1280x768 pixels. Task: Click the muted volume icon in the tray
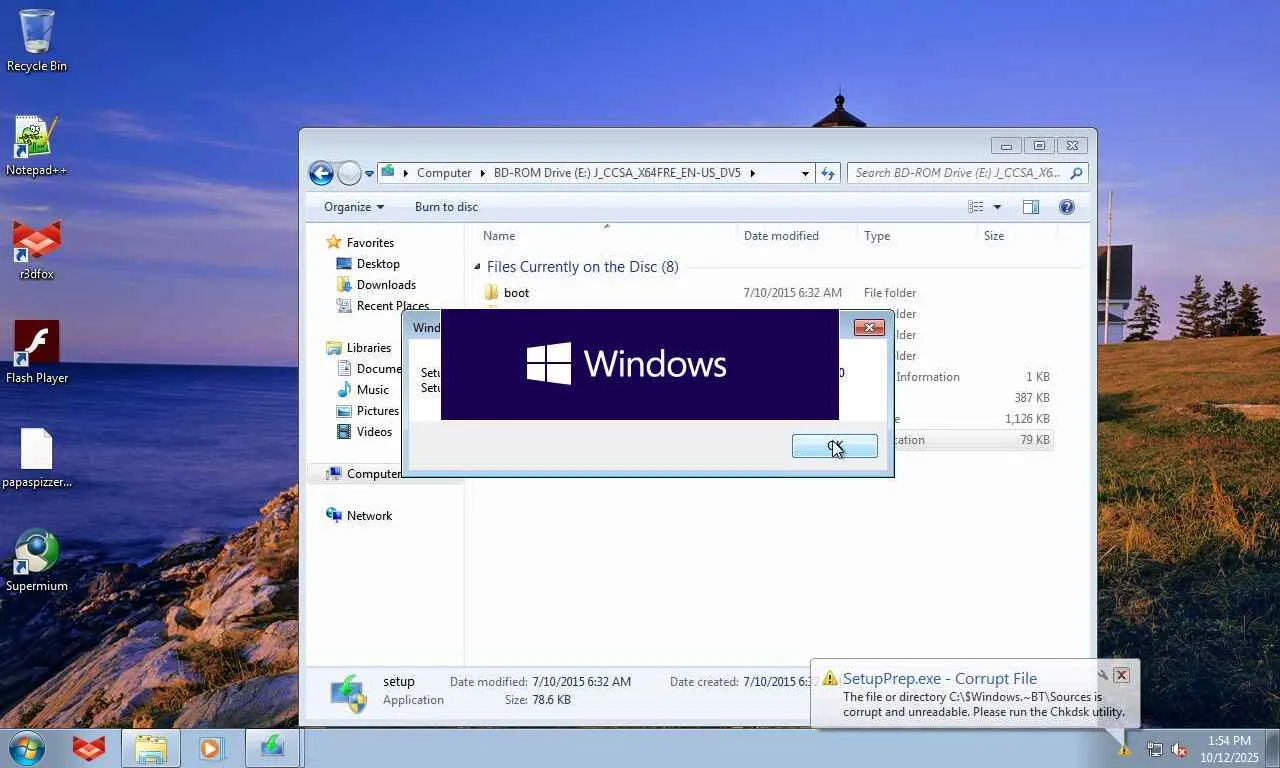pos(1179,749)
